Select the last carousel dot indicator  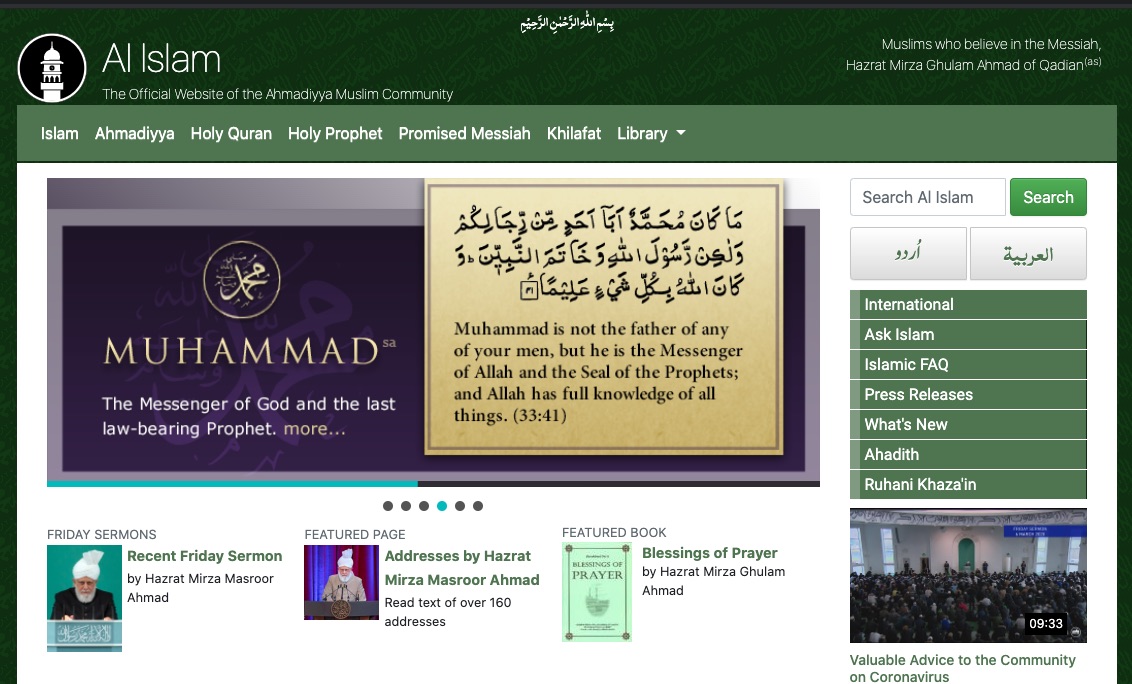[478, 506]
